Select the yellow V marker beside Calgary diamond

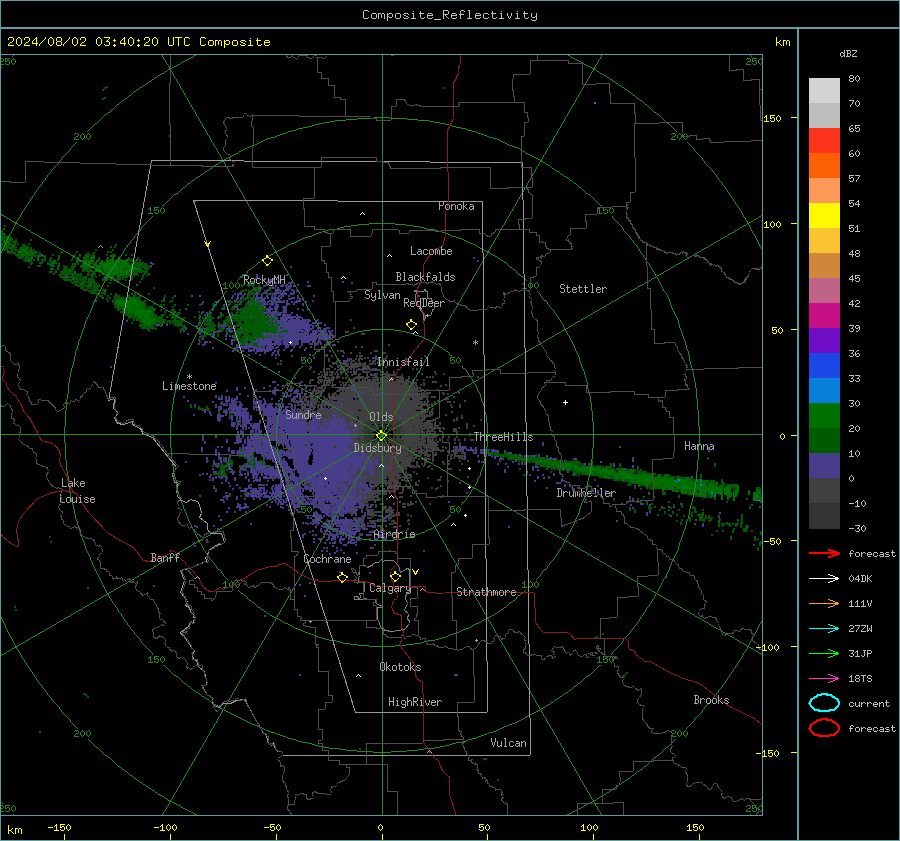pyautogui.click(x=416, y=572)
